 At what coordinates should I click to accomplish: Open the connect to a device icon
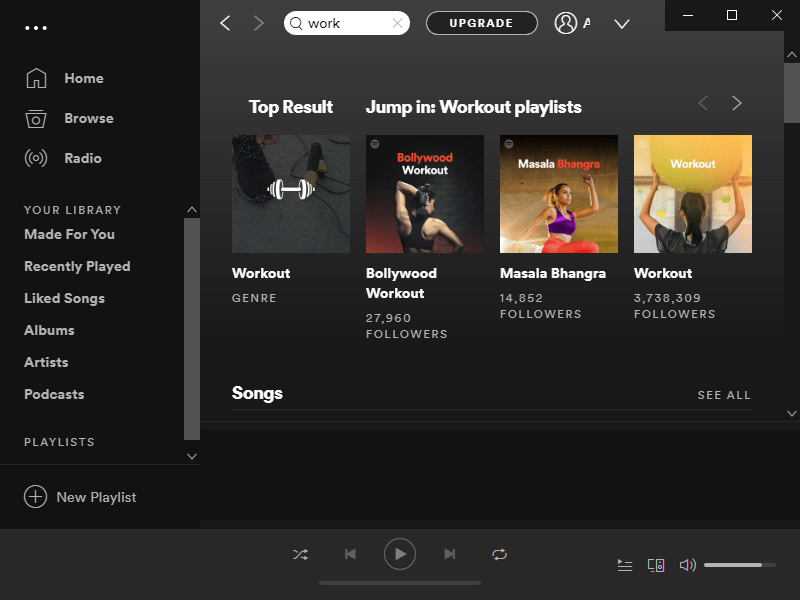tap(656, 565)
